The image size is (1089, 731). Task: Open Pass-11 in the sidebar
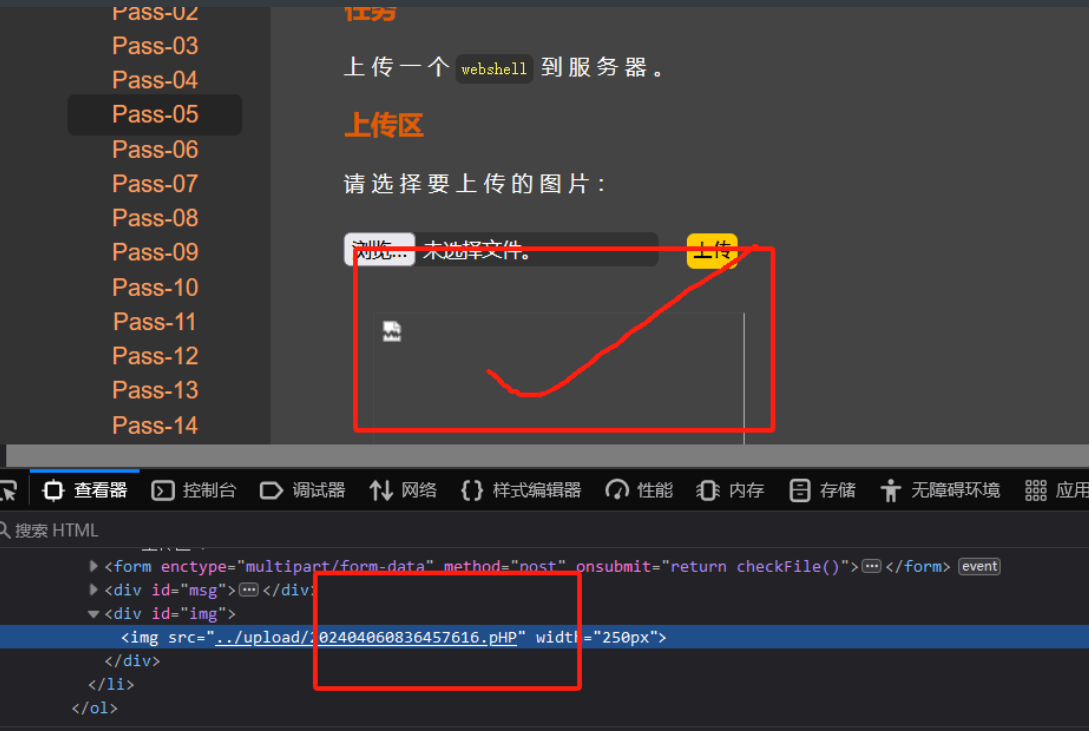pyautogui.click(x=155, y=321)
